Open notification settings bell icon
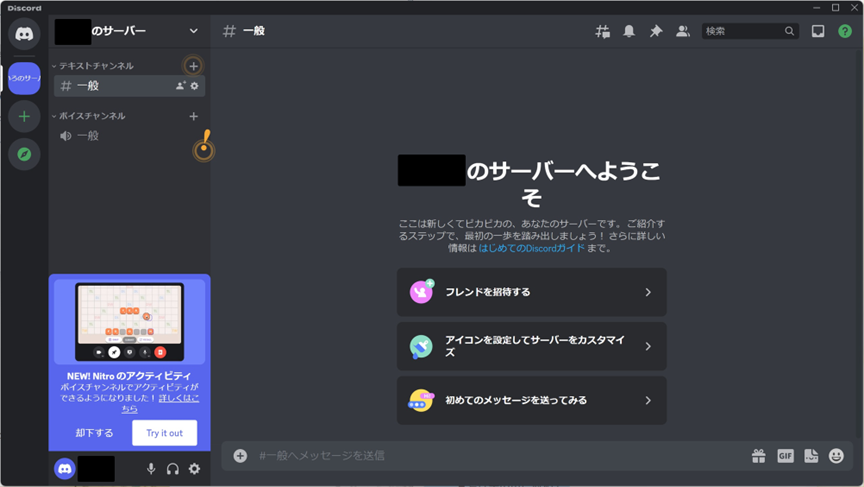Image resolution: width=864 pixels, height=487 pixels. click(629, 31)
